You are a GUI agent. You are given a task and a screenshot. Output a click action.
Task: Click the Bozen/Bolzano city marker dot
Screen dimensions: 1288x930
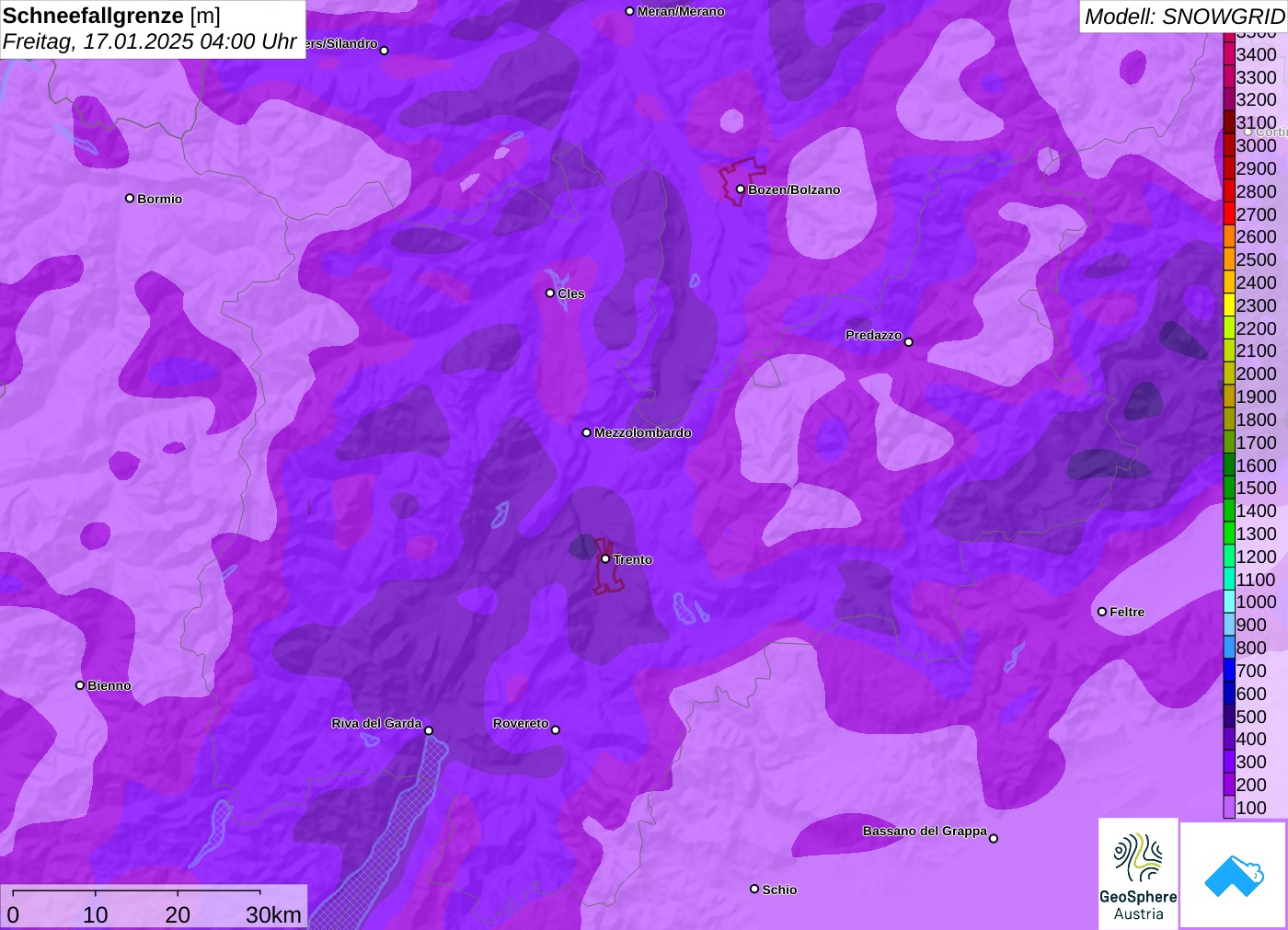pyautogui.click(x=740, y=189)
